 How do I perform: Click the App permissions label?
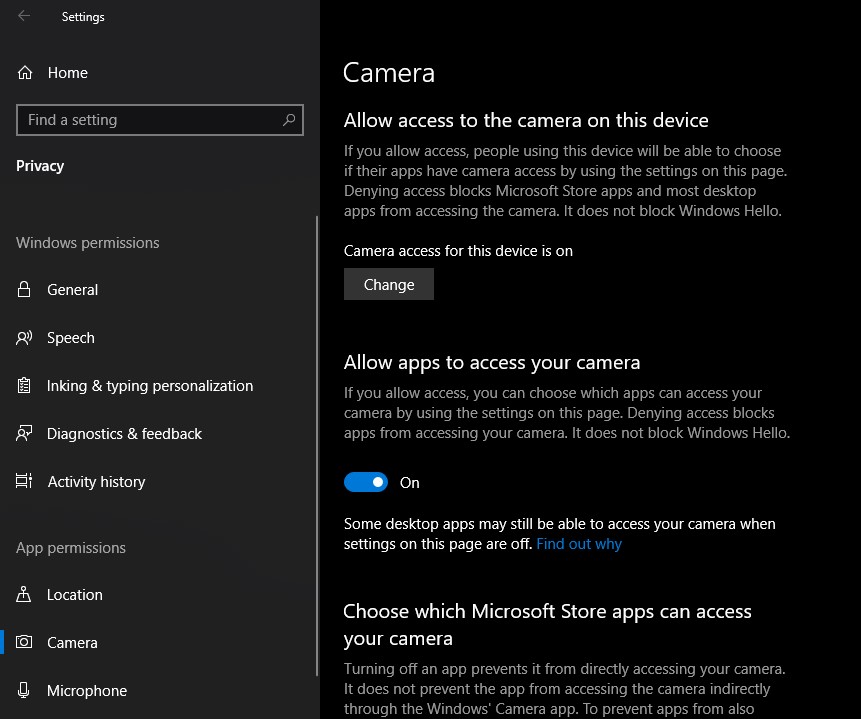coord(71,548)
